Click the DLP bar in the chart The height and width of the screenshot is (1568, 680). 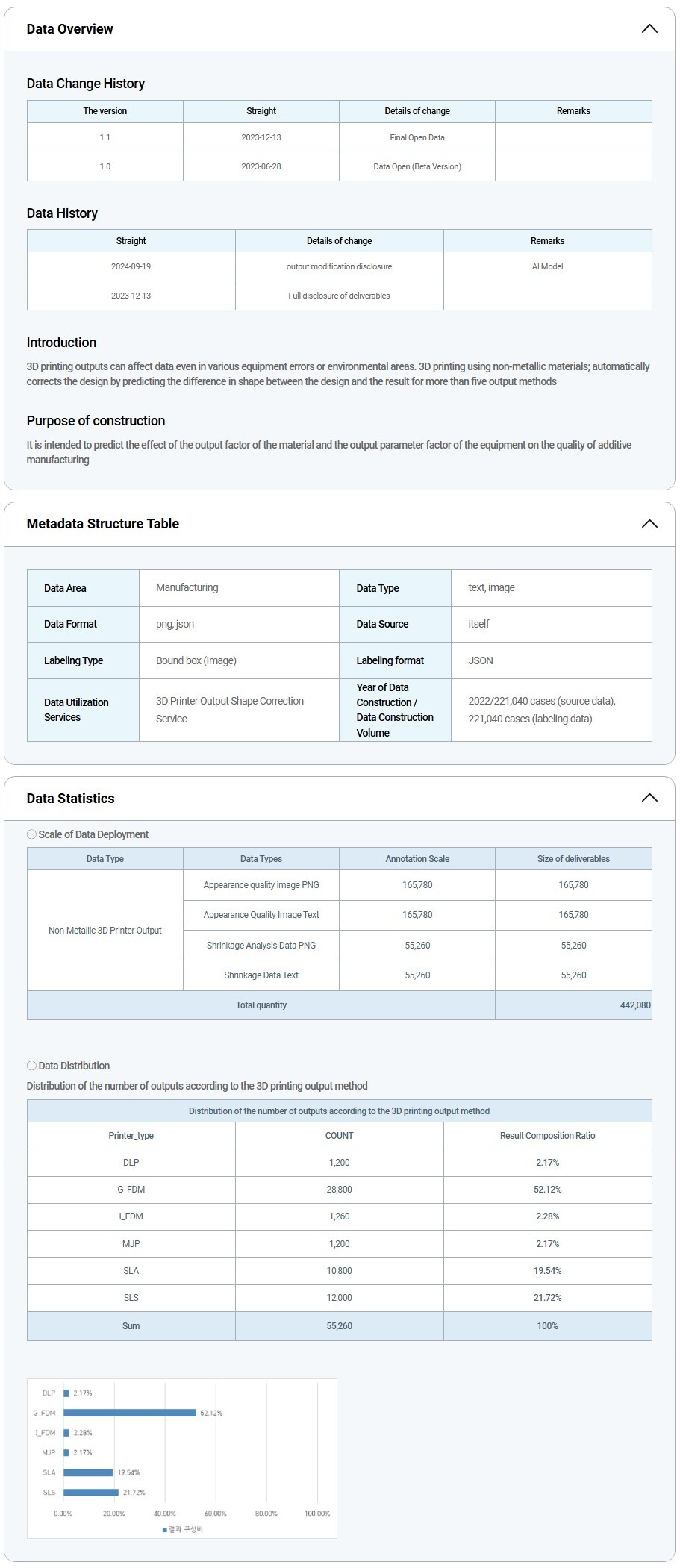[x=66, y=1393]
